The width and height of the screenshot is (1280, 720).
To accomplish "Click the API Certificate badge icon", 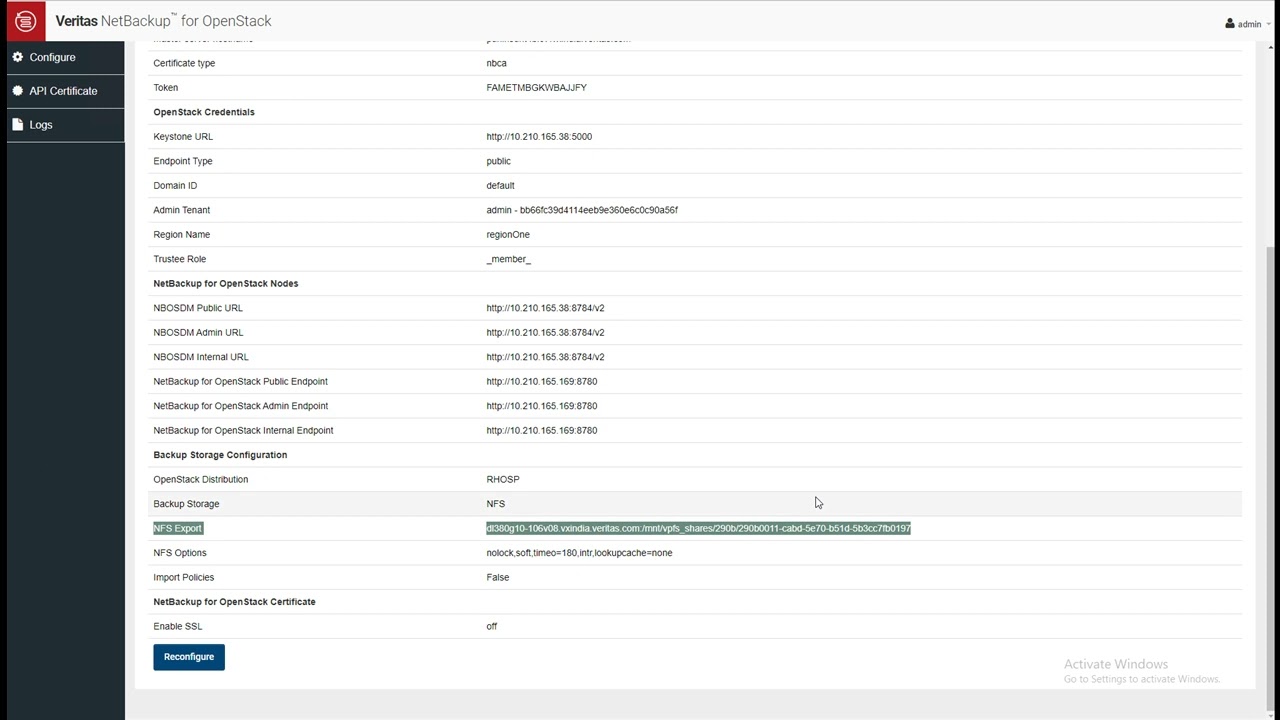I will pos(18,91).
